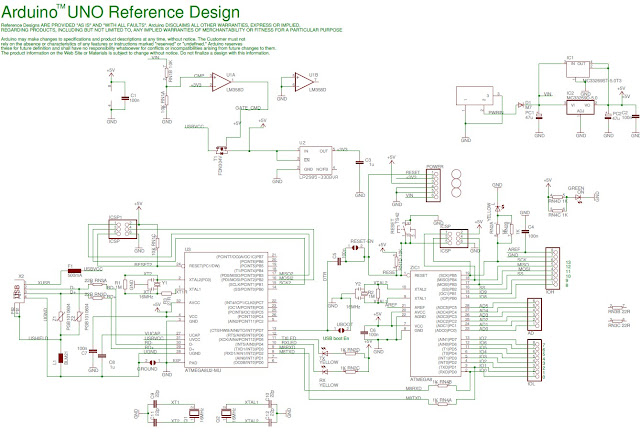Select the RN2D 1K resistor by TX LED
The height and width of the screenshot is (437, 640).
[351, 353]
